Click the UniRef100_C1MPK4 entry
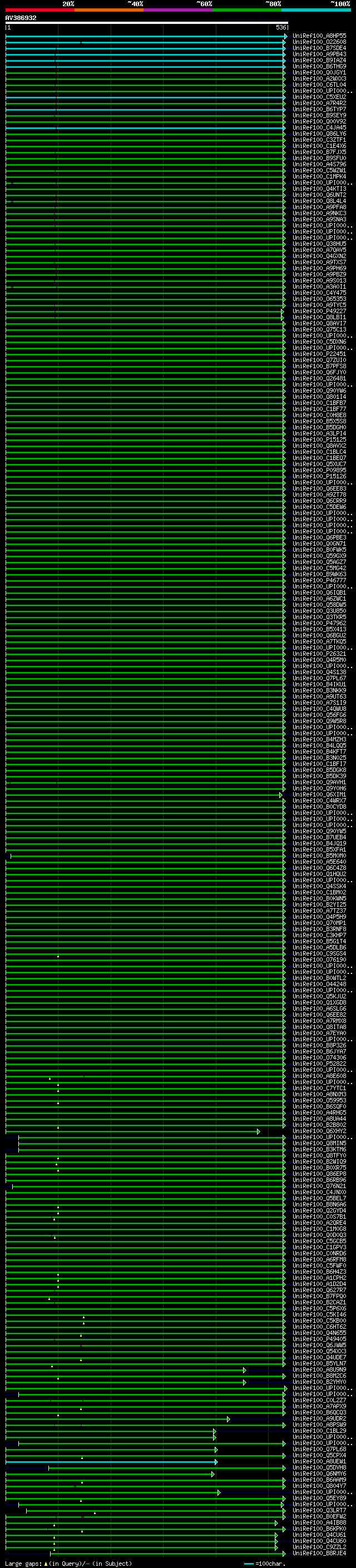Viewport: 356px width, 1568px height. click(x=319, y=176)
